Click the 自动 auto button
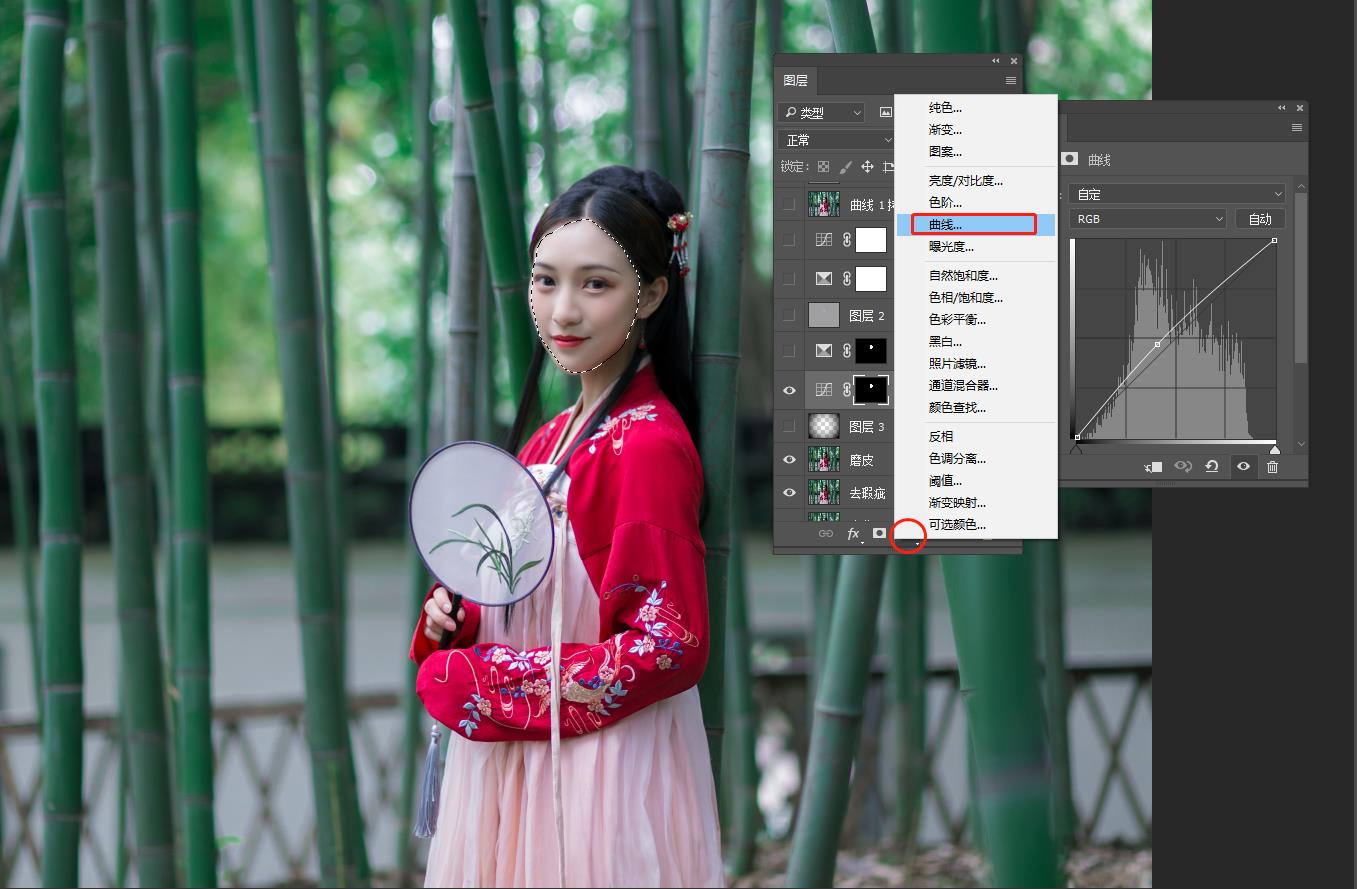Screen dimensions: 1357x889 tap(1260, 219)
